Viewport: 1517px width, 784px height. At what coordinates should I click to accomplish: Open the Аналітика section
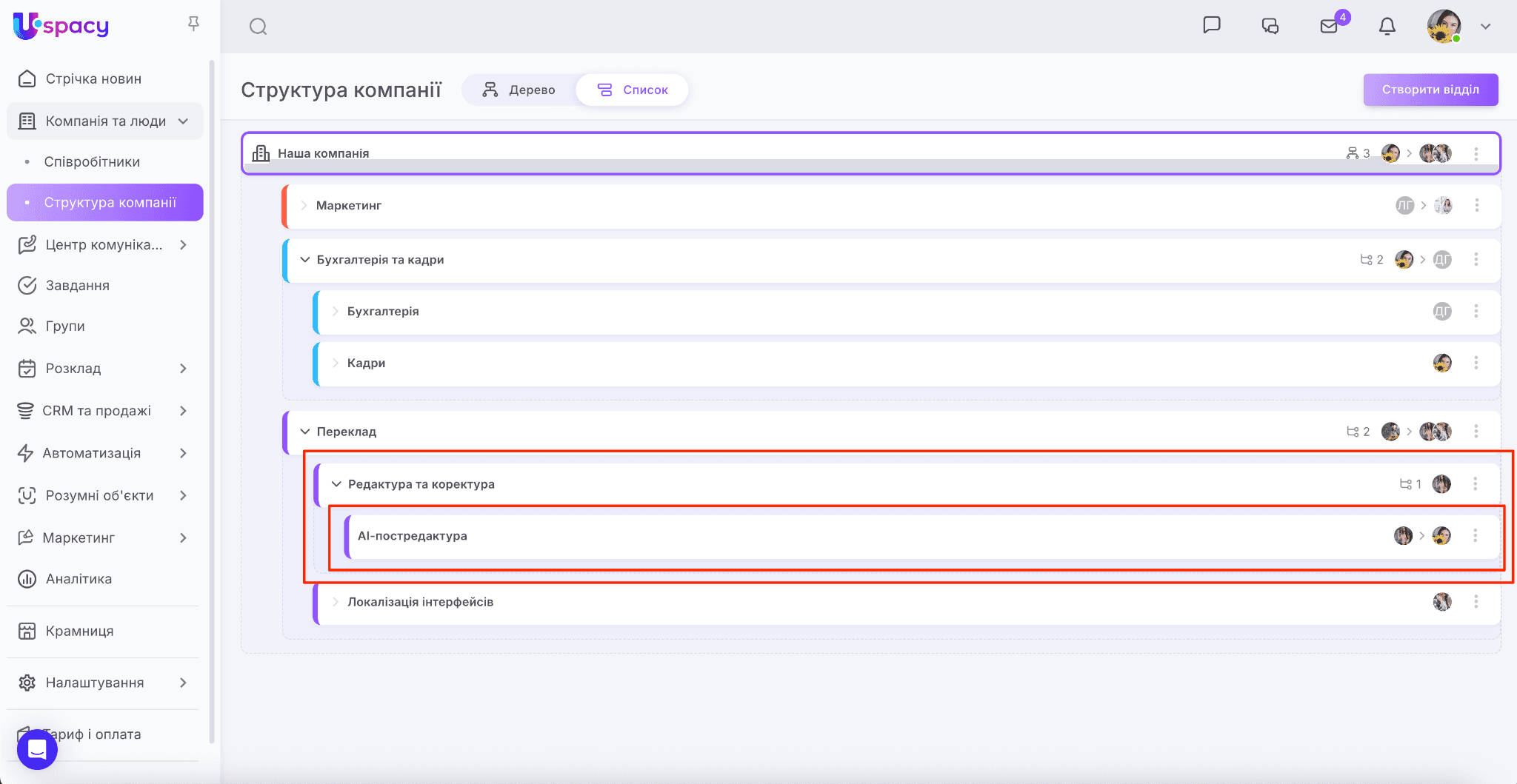[79, 579]
